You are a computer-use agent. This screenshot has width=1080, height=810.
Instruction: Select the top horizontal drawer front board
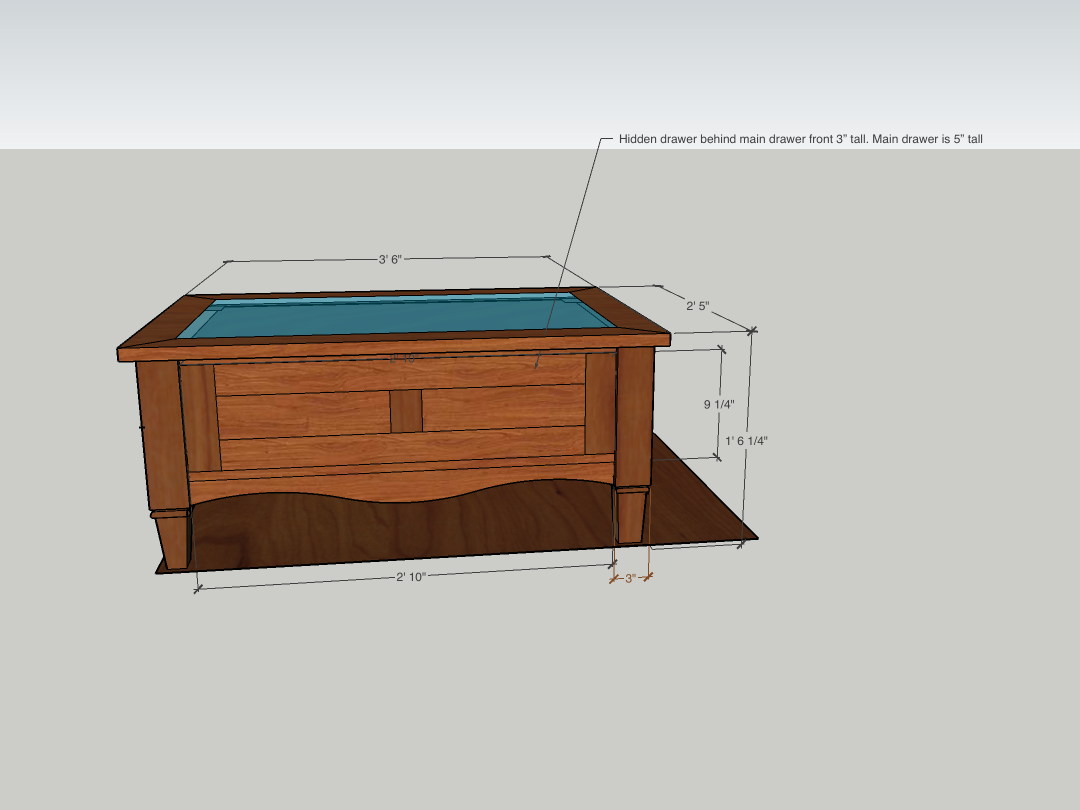coord(400,375)
